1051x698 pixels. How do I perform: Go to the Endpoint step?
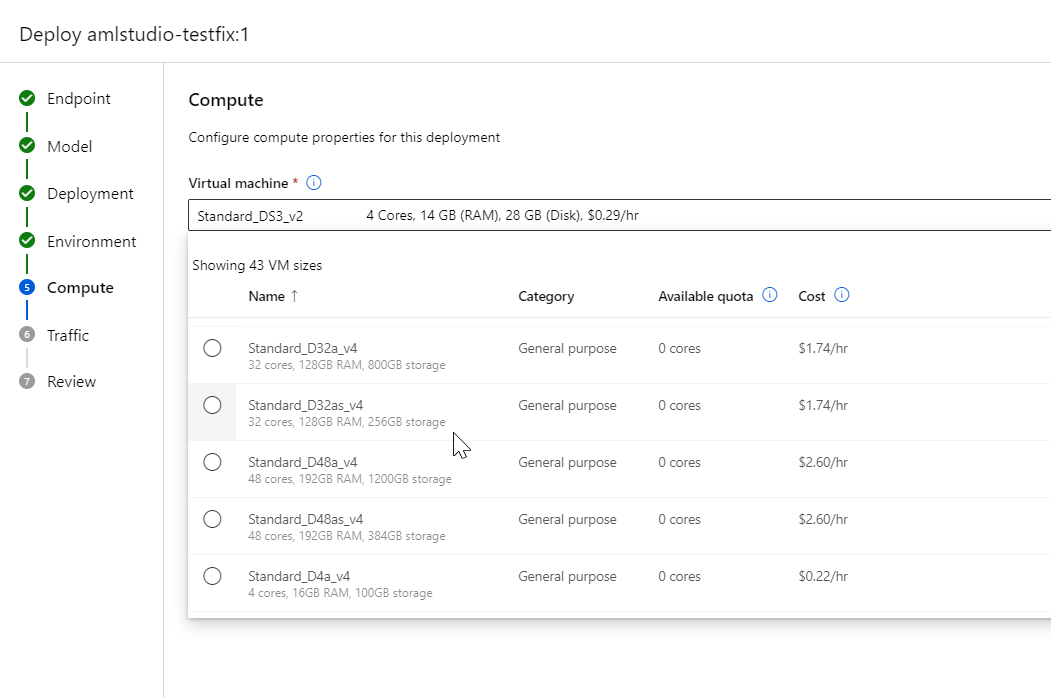coord(78,99)
